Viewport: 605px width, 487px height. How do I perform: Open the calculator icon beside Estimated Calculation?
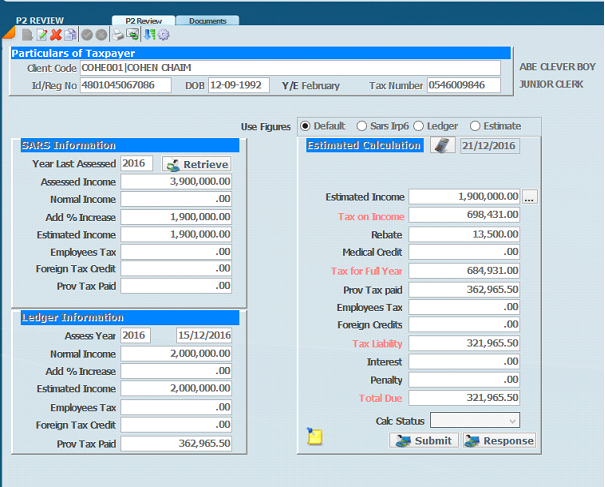point(441,145)
